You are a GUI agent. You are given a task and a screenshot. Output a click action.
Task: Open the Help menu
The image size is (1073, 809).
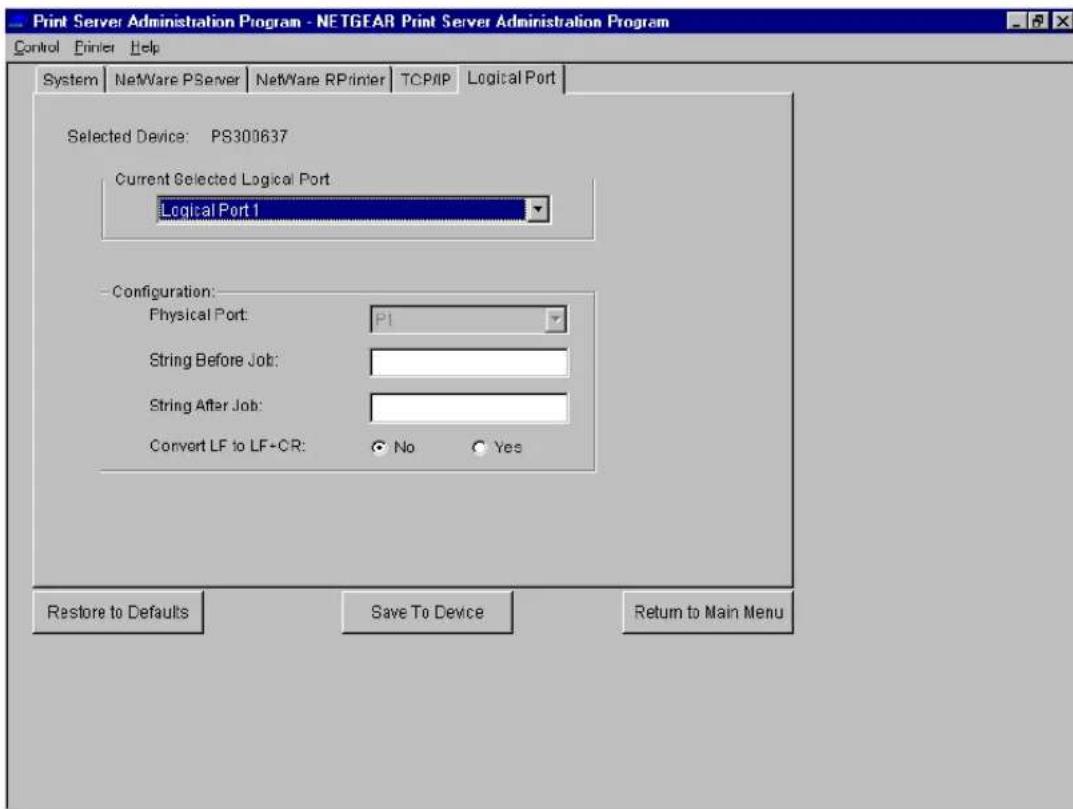tap(145, 47)
